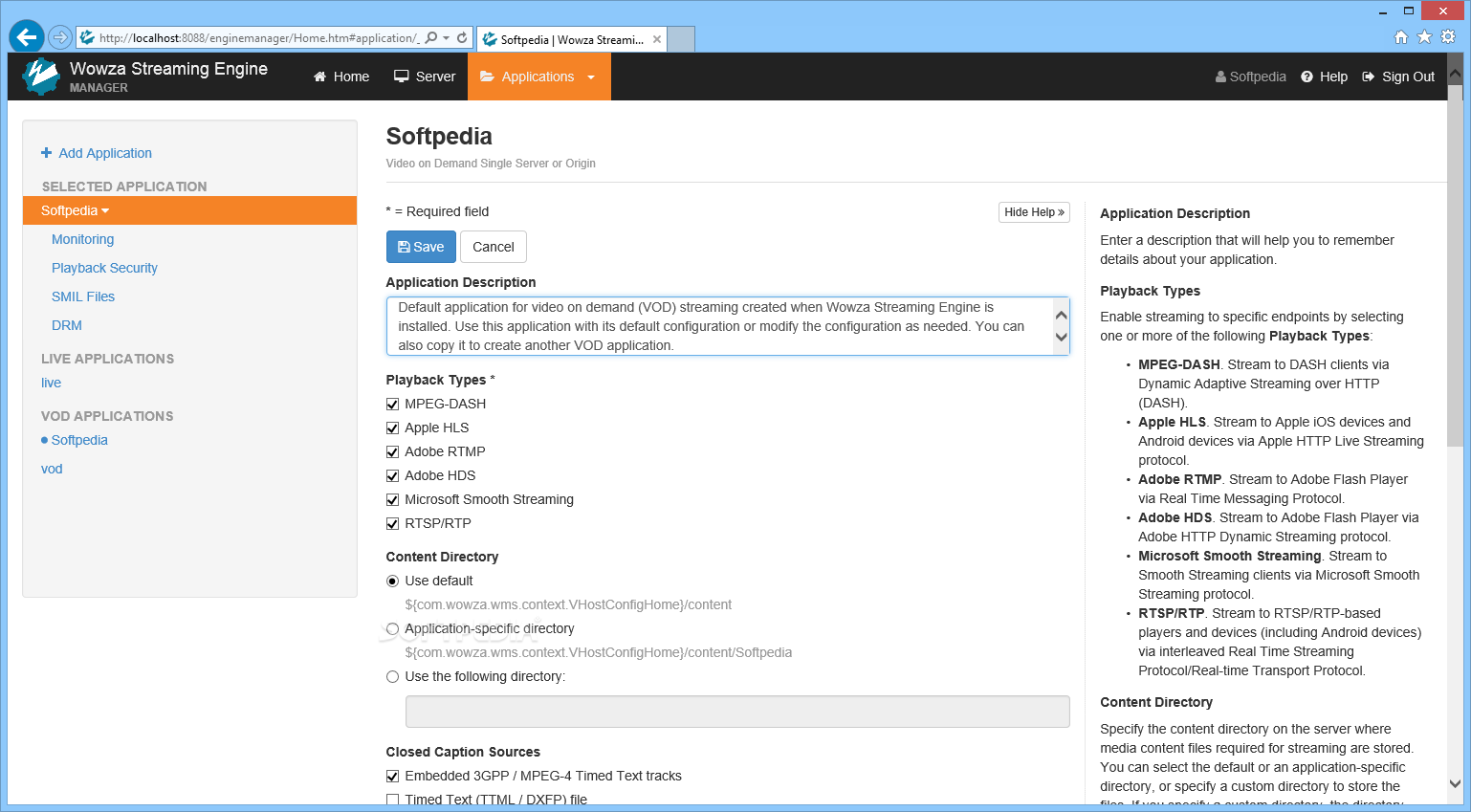The height and width of the screenshot is (812, 1471).
Task: Click the description box scroll up arrow
Action: click(1061, 315)
